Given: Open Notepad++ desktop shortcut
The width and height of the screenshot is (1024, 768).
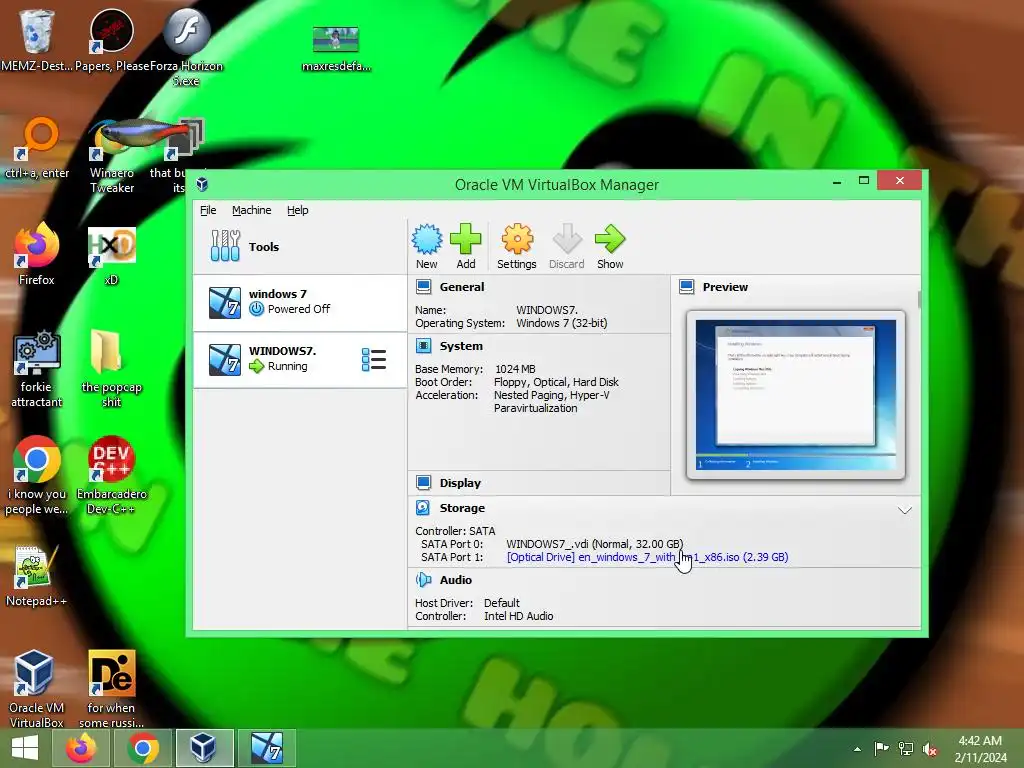Looking at the screenshot, I should coord(37,576).
